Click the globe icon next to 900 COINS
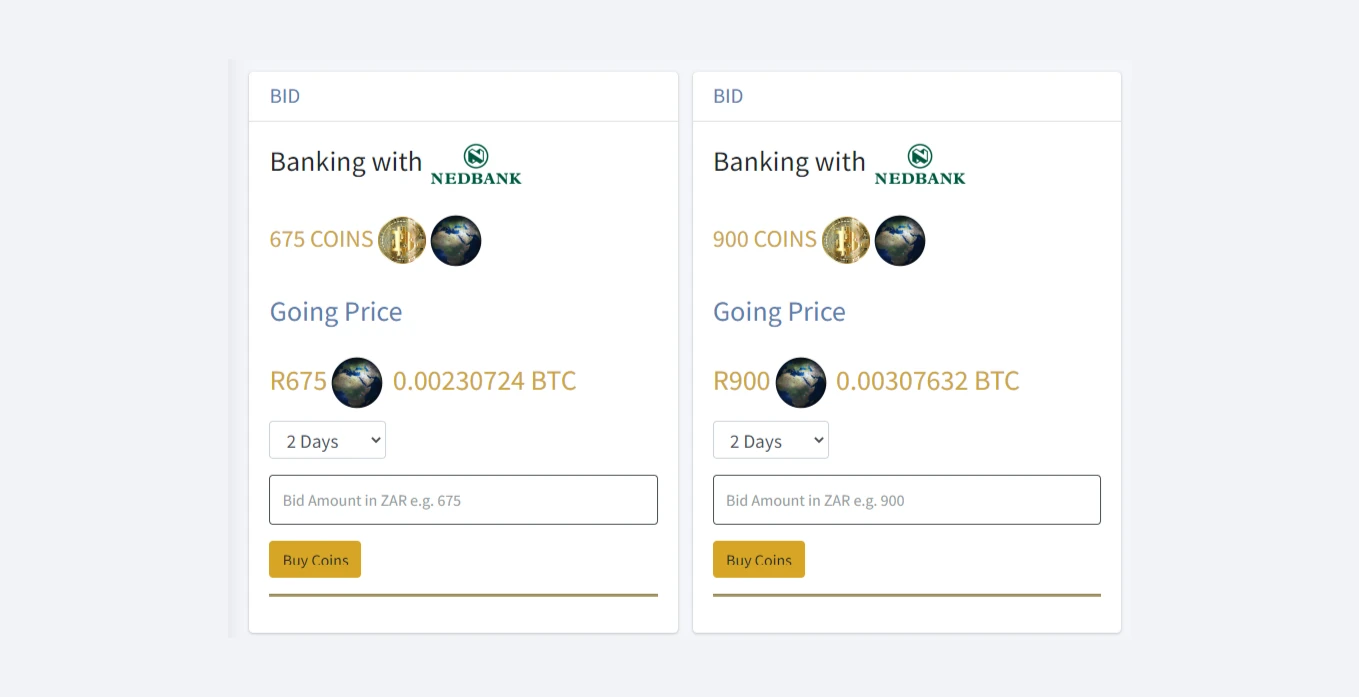The height and width of the screenshot is (697, 1359). point(900,240)
